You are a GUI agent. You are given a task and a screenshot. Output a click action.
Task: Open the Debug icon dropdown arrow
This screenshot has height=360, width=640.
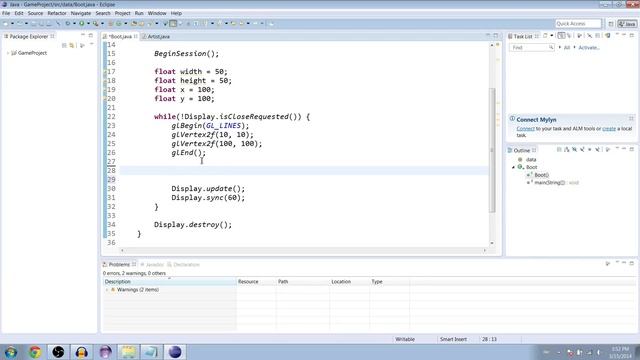(x=74, y=24)
